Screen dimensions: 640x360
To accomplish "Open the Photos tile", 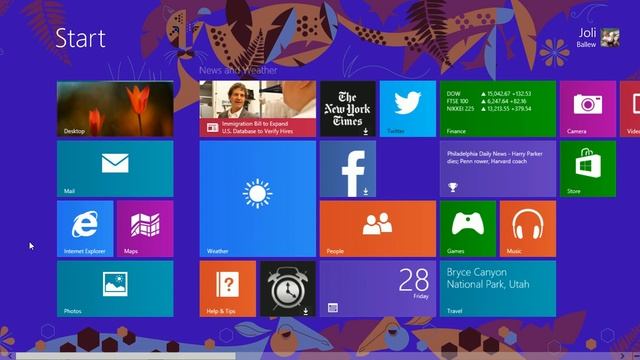I will [115, 289].
